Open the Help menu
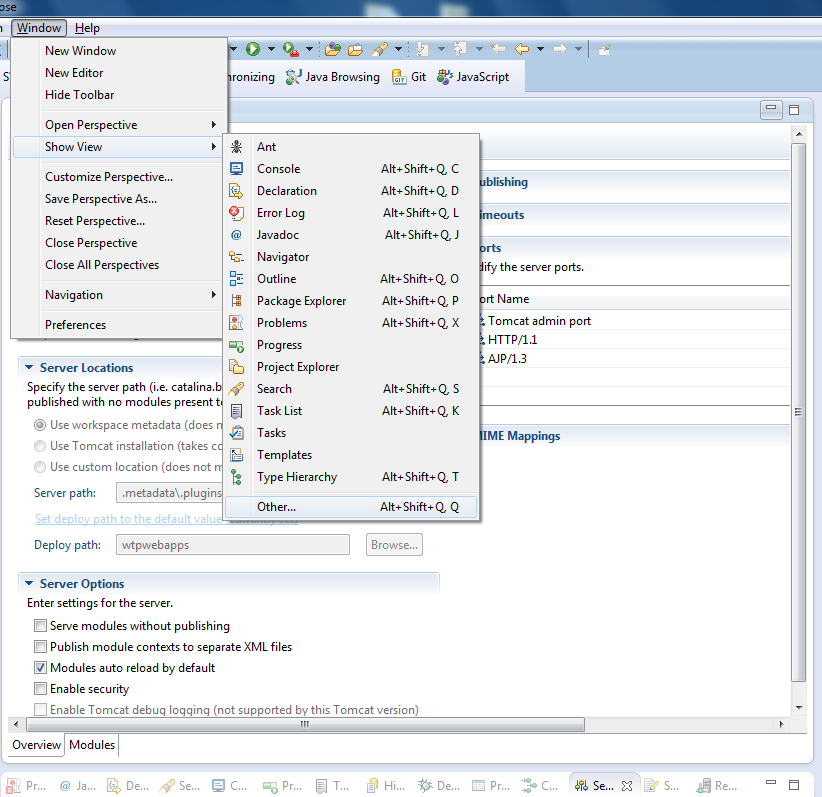The image size is (822, 797). click(89, 27)
